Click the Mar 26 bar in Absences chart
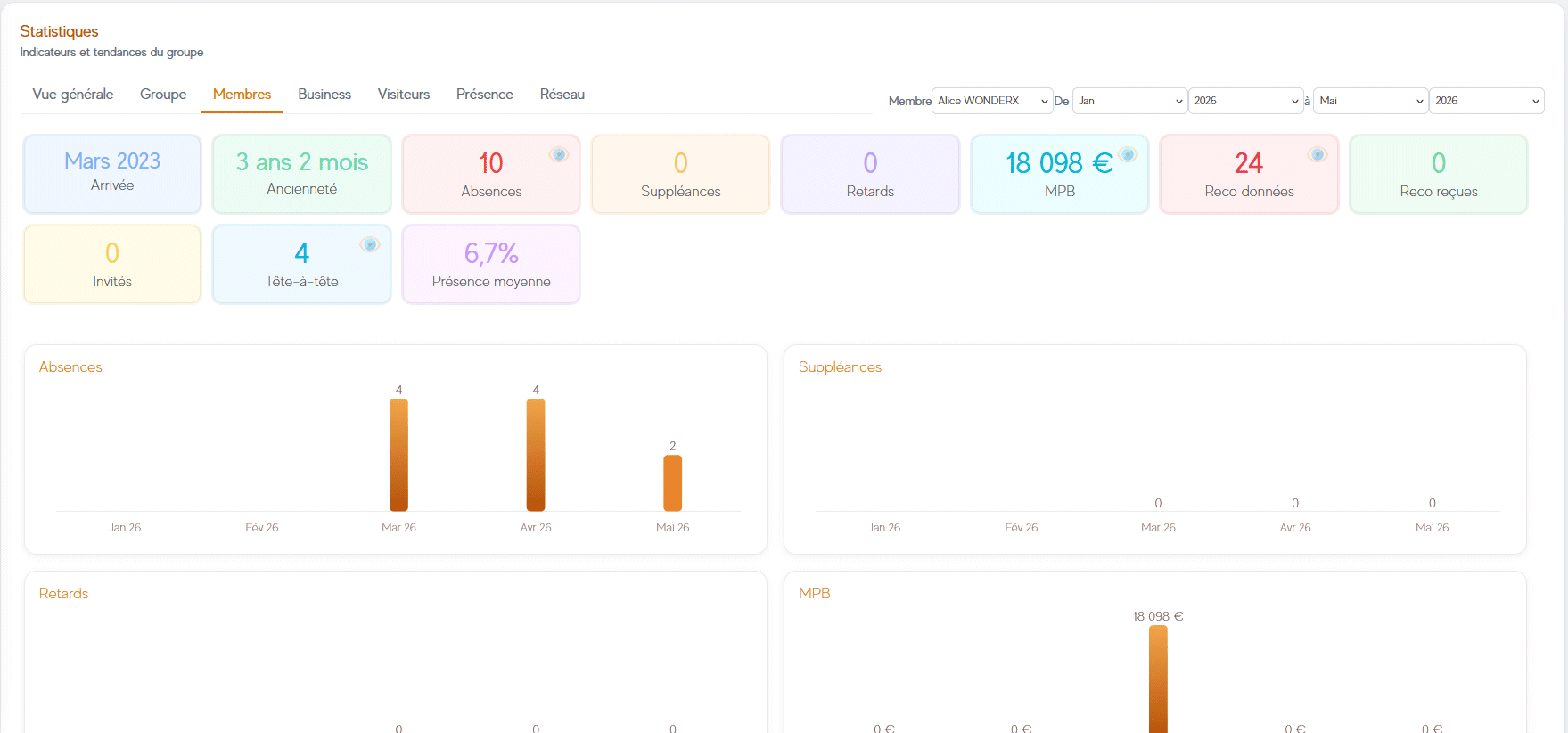 click(398, 455)
